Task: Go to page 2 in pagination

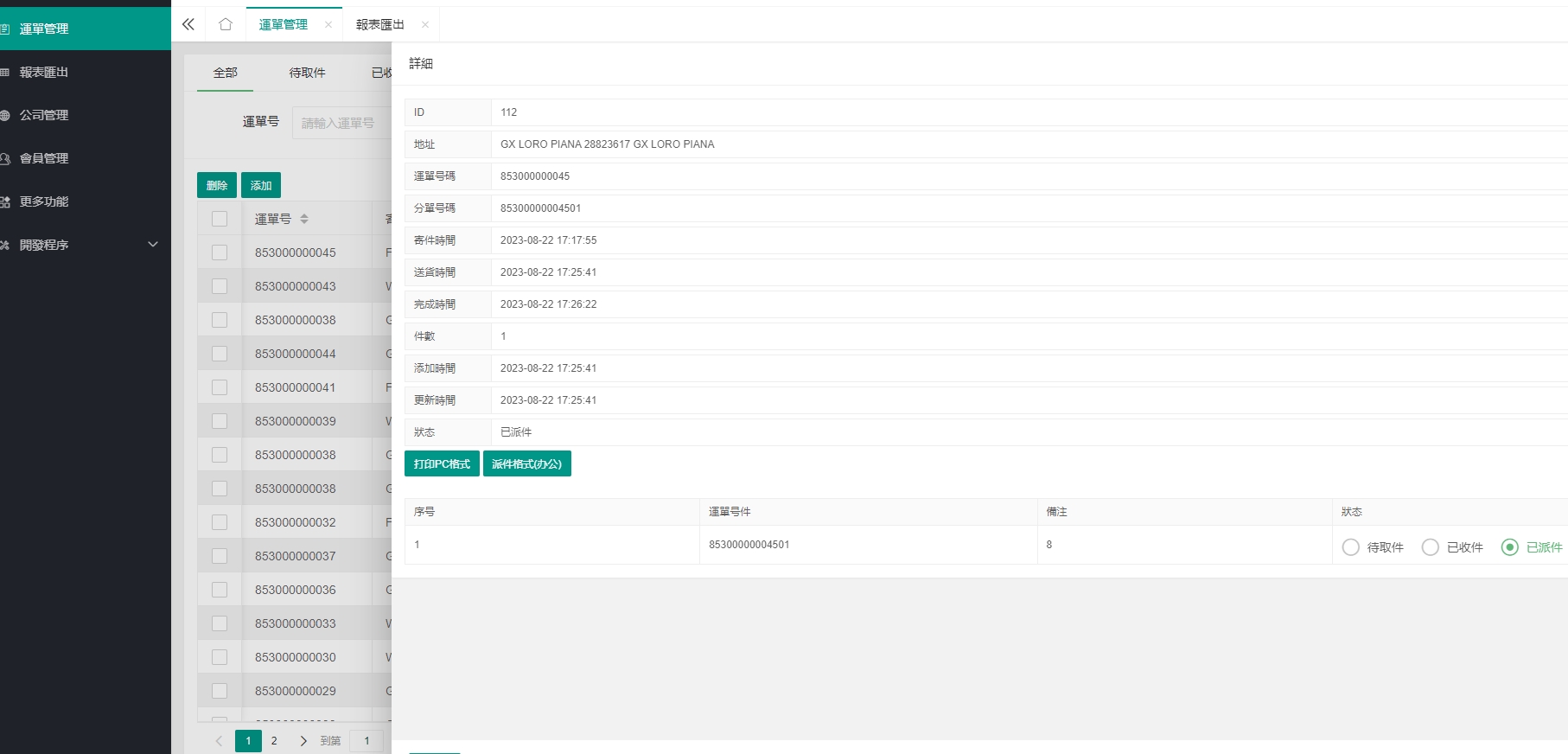Action: point(274,740)
